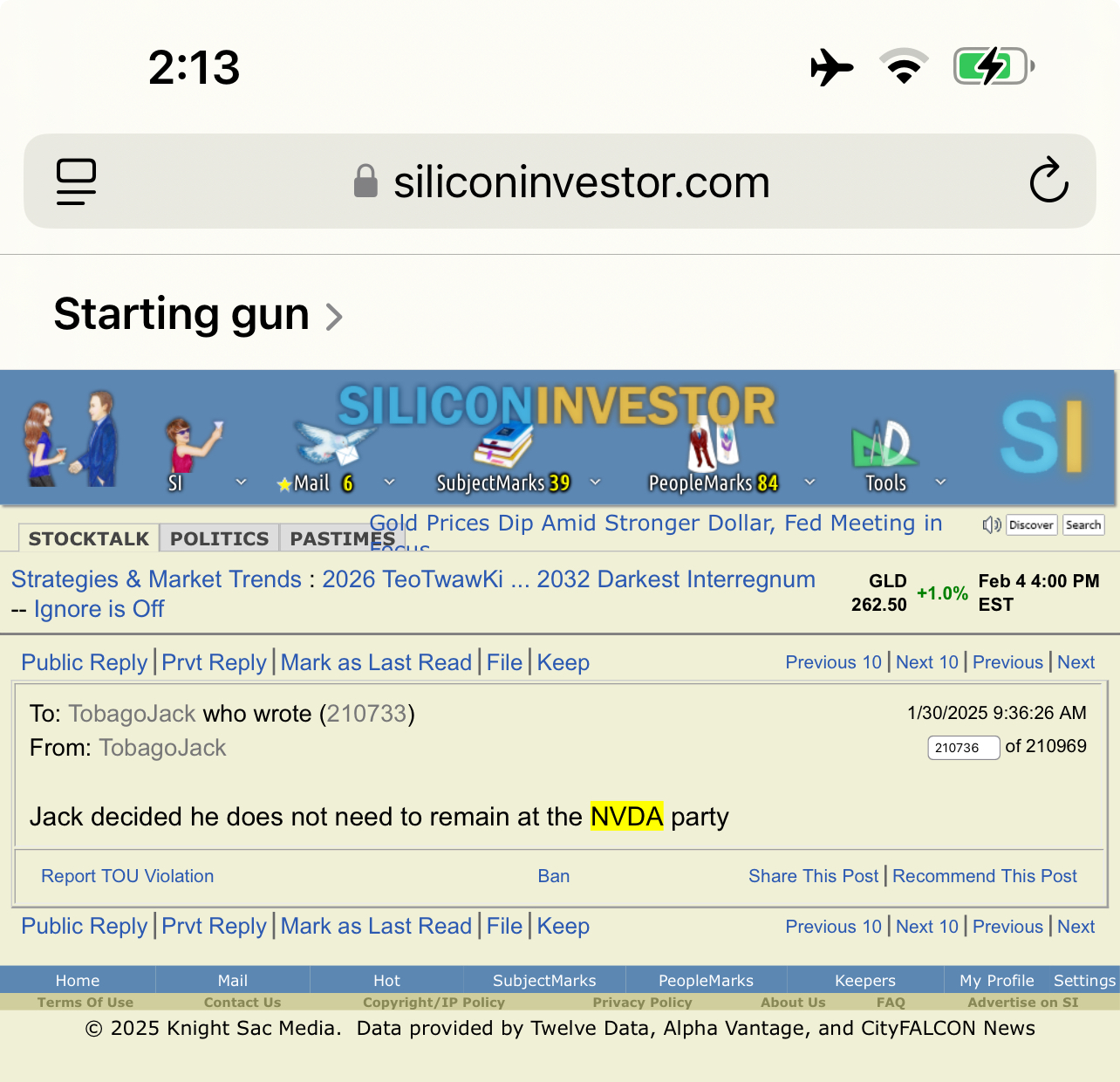Open the Copyright/IP Policy link

tap(434, 1003)
